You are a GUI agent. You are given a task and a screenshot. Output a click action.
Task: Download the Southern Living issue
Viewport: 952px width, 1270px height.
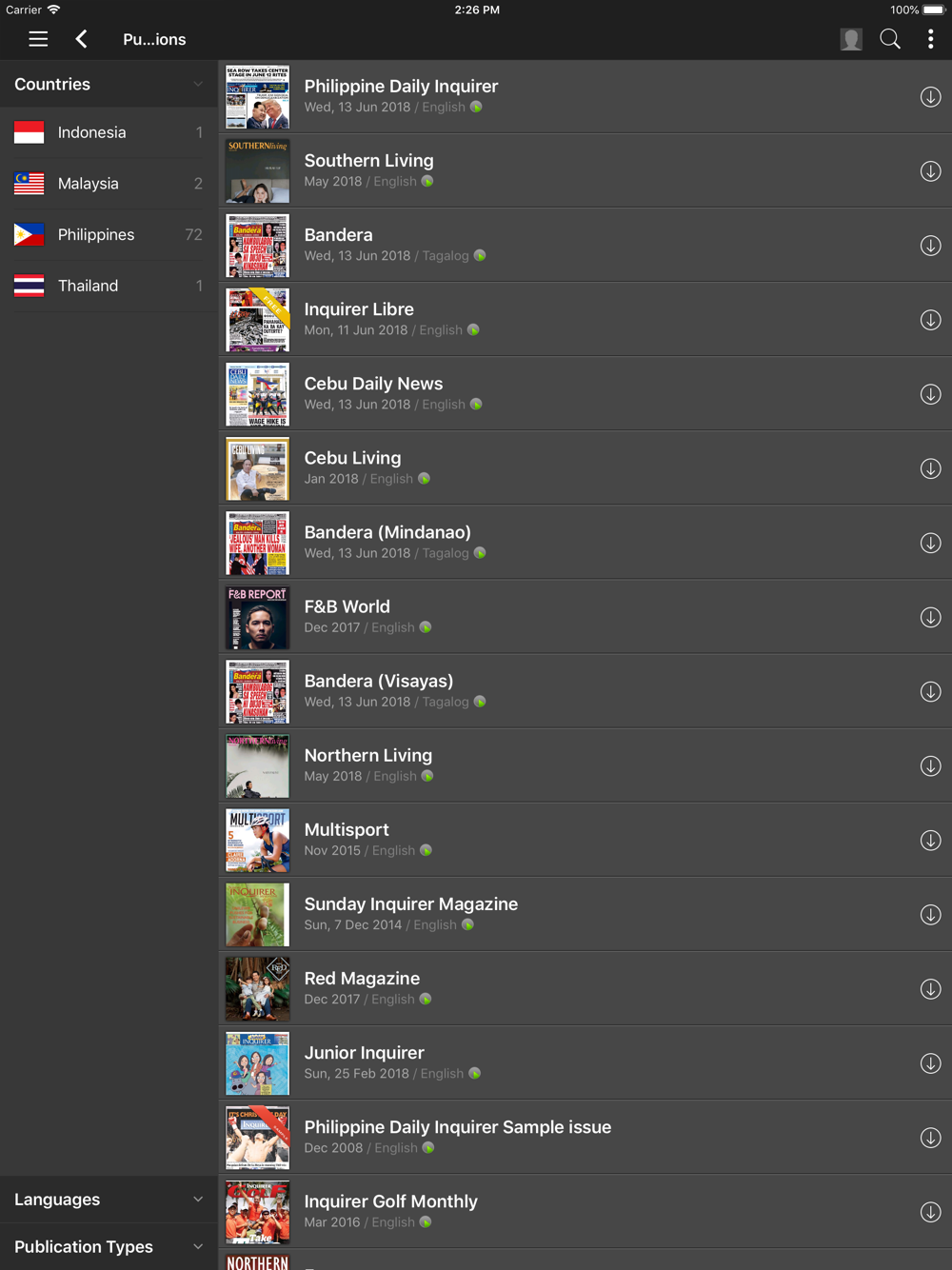coord(930,171)
